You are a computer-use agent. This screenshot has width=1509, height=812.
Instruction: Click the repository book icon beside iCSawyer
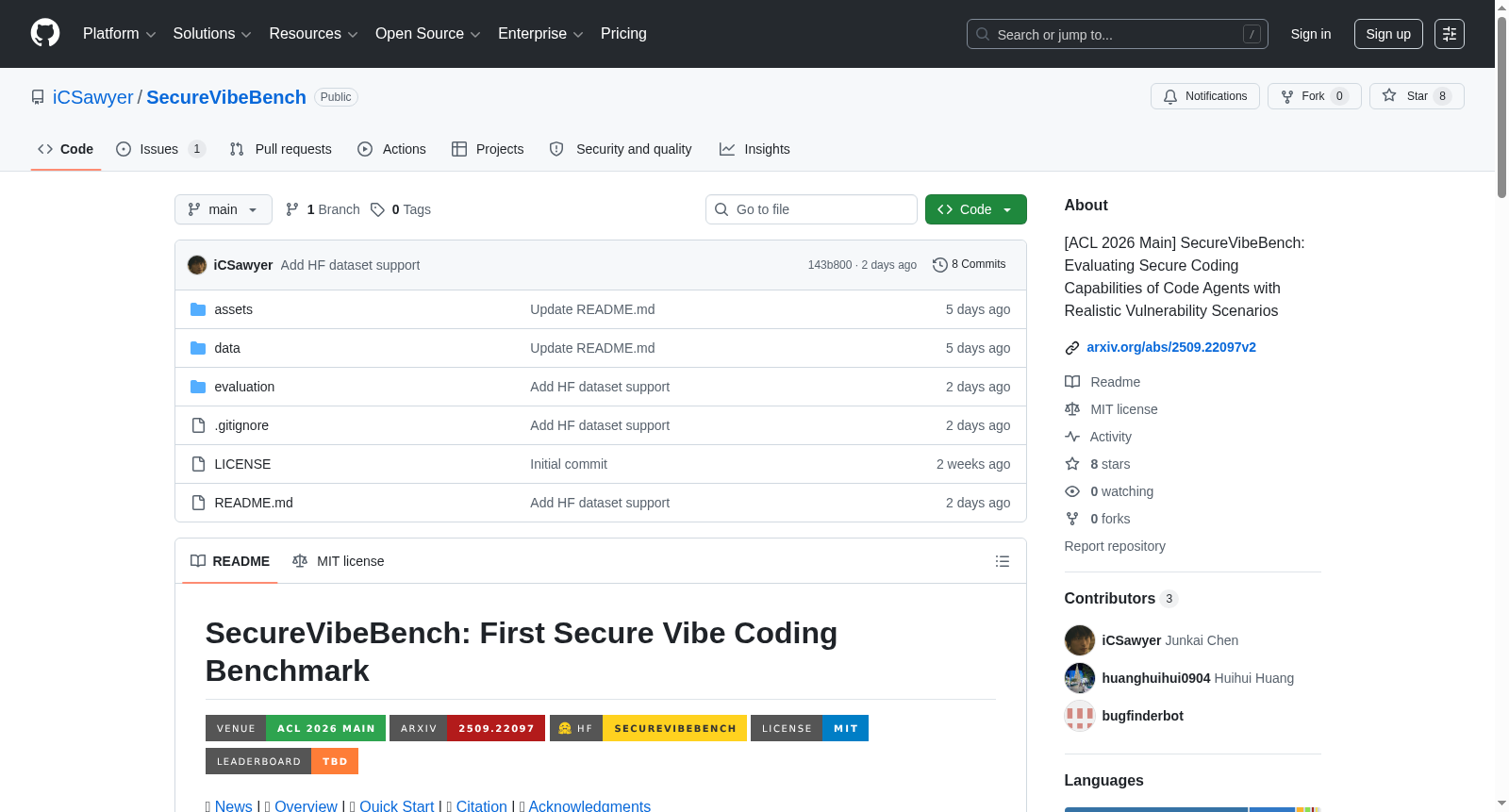tap(38, 97)
